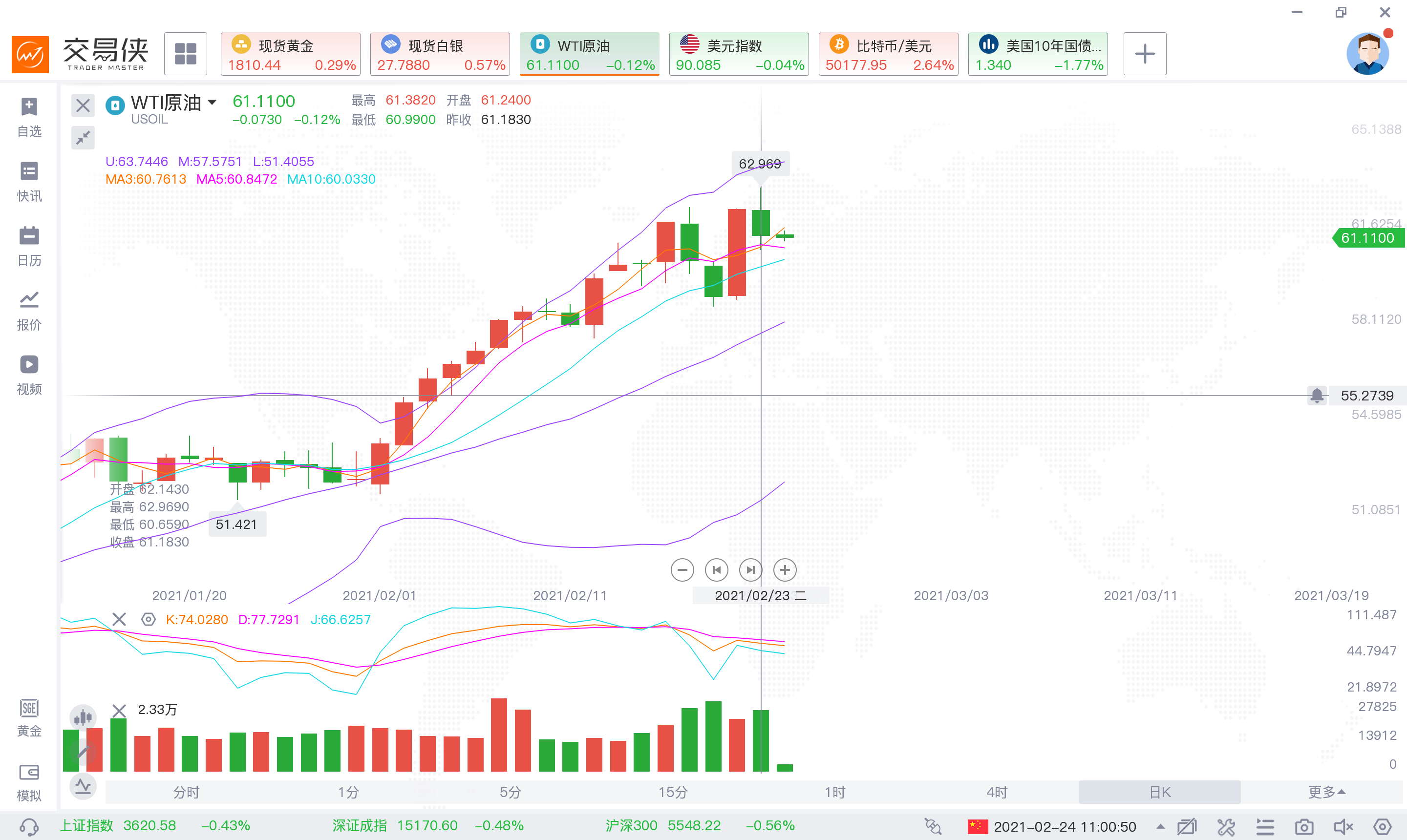Open settings hexagon icon in status bar
This screenshot has width=1407, height=840.
tap(1382, 827)
